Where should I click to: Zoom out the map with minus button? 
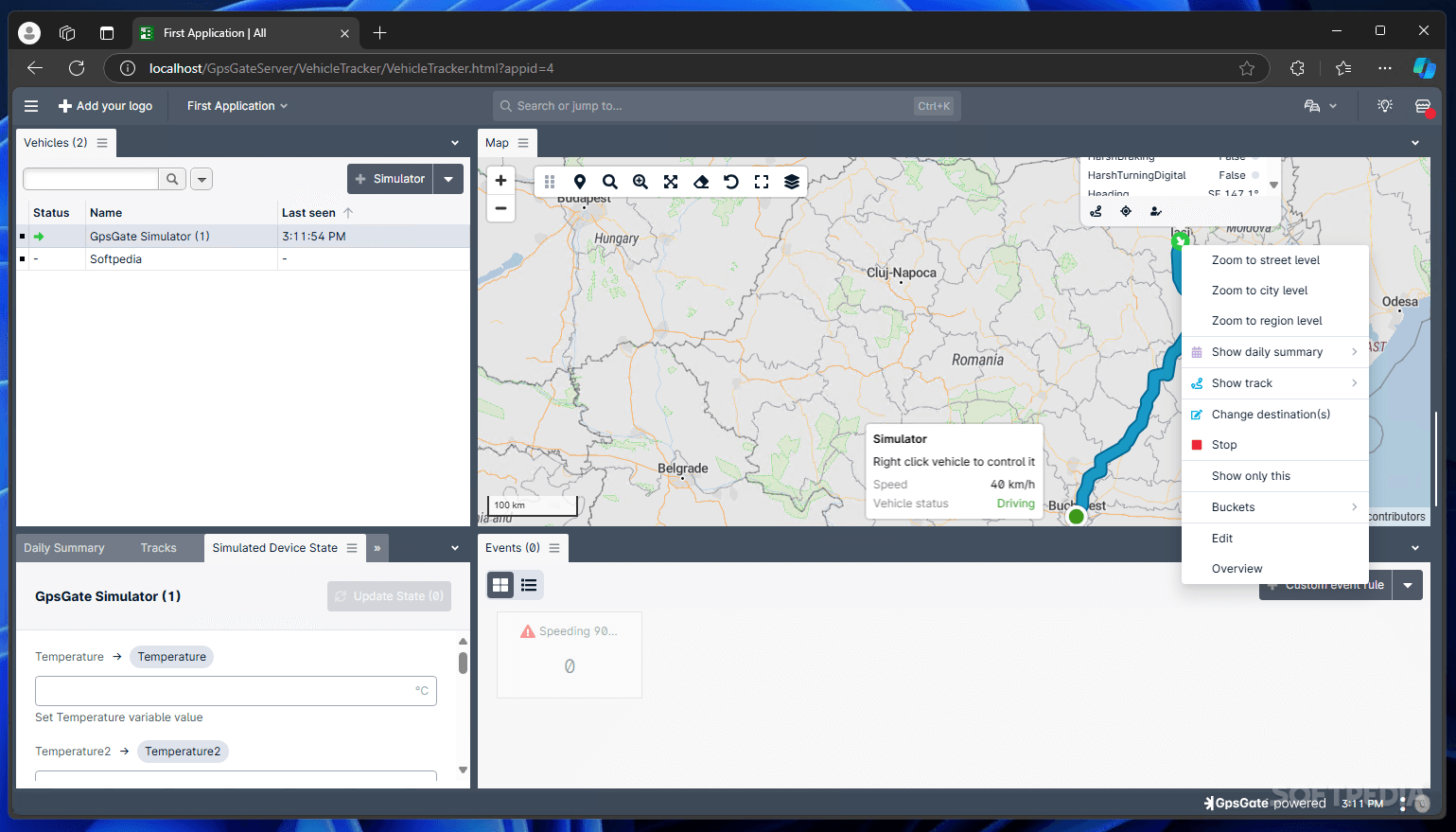501,208
